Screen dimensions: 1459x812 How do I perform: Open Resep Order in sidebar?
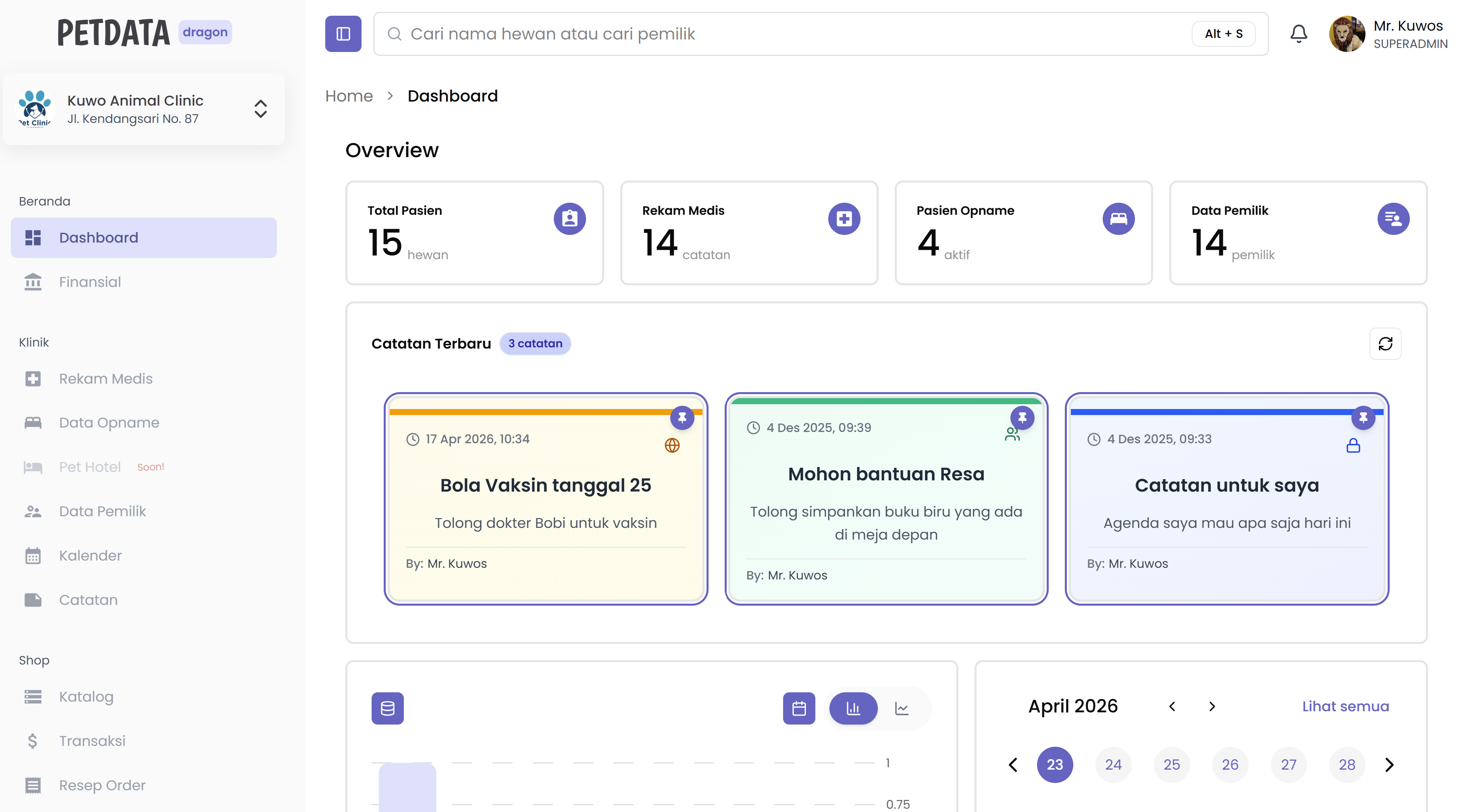[x=144, y=785]
